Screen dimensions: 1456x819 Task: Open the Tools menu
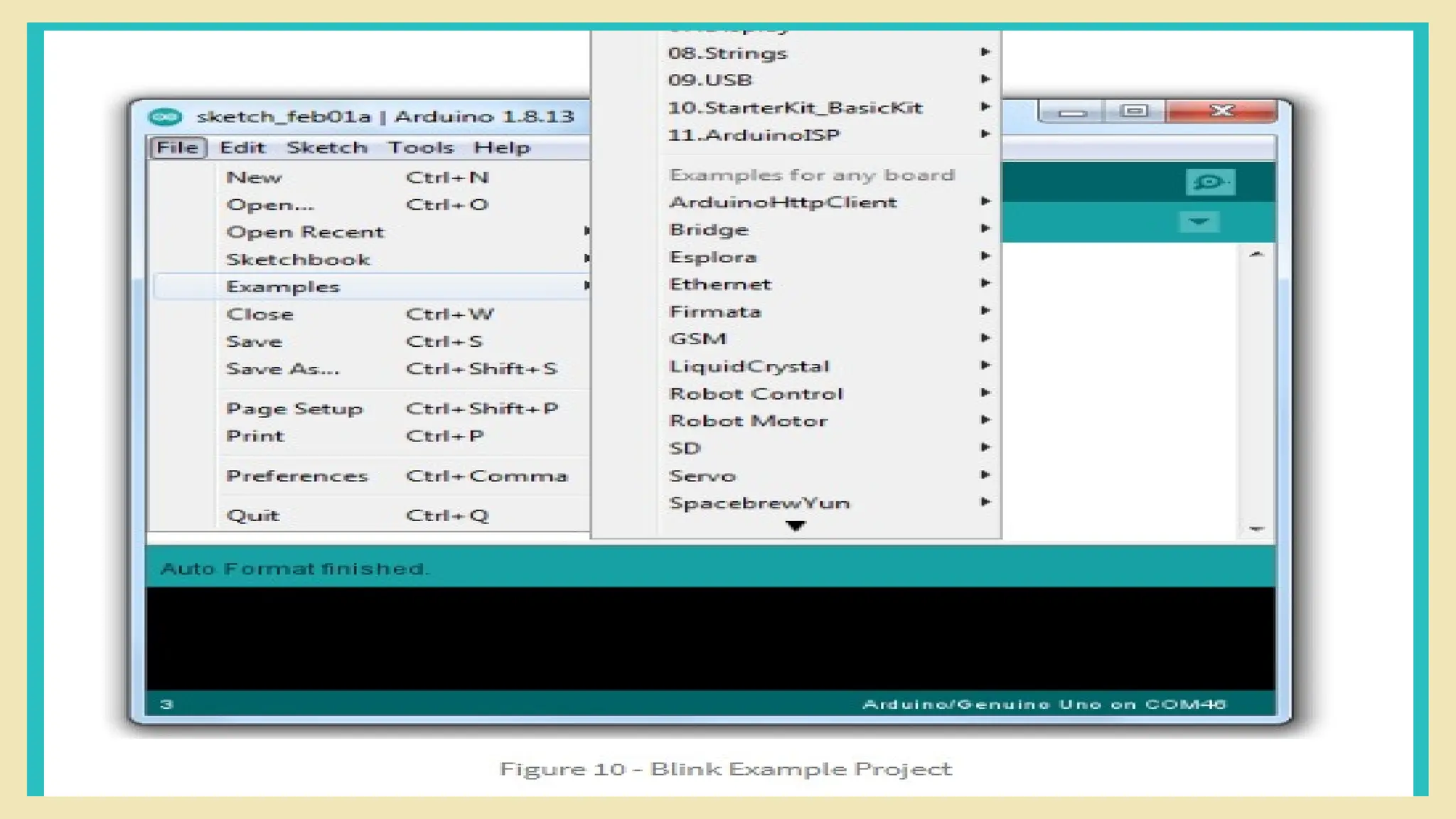pos(421,148)
